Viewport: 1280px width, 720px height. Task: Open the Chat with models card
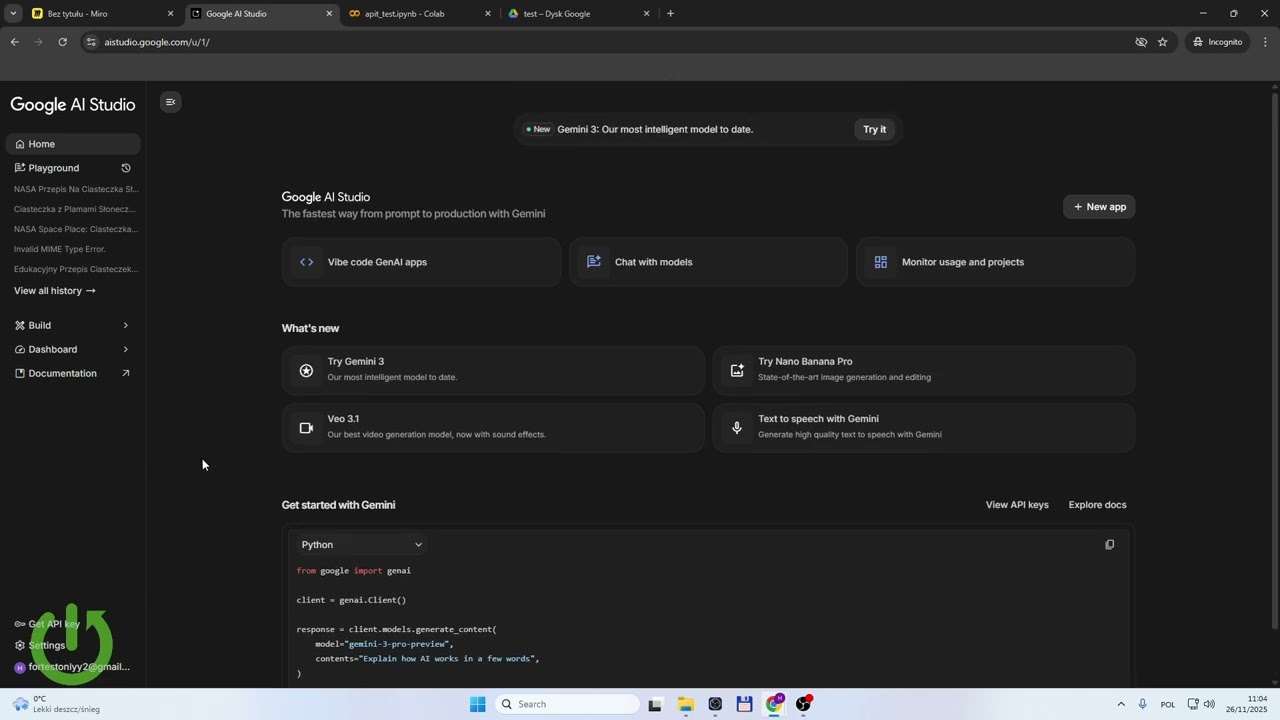pos(708,262)
